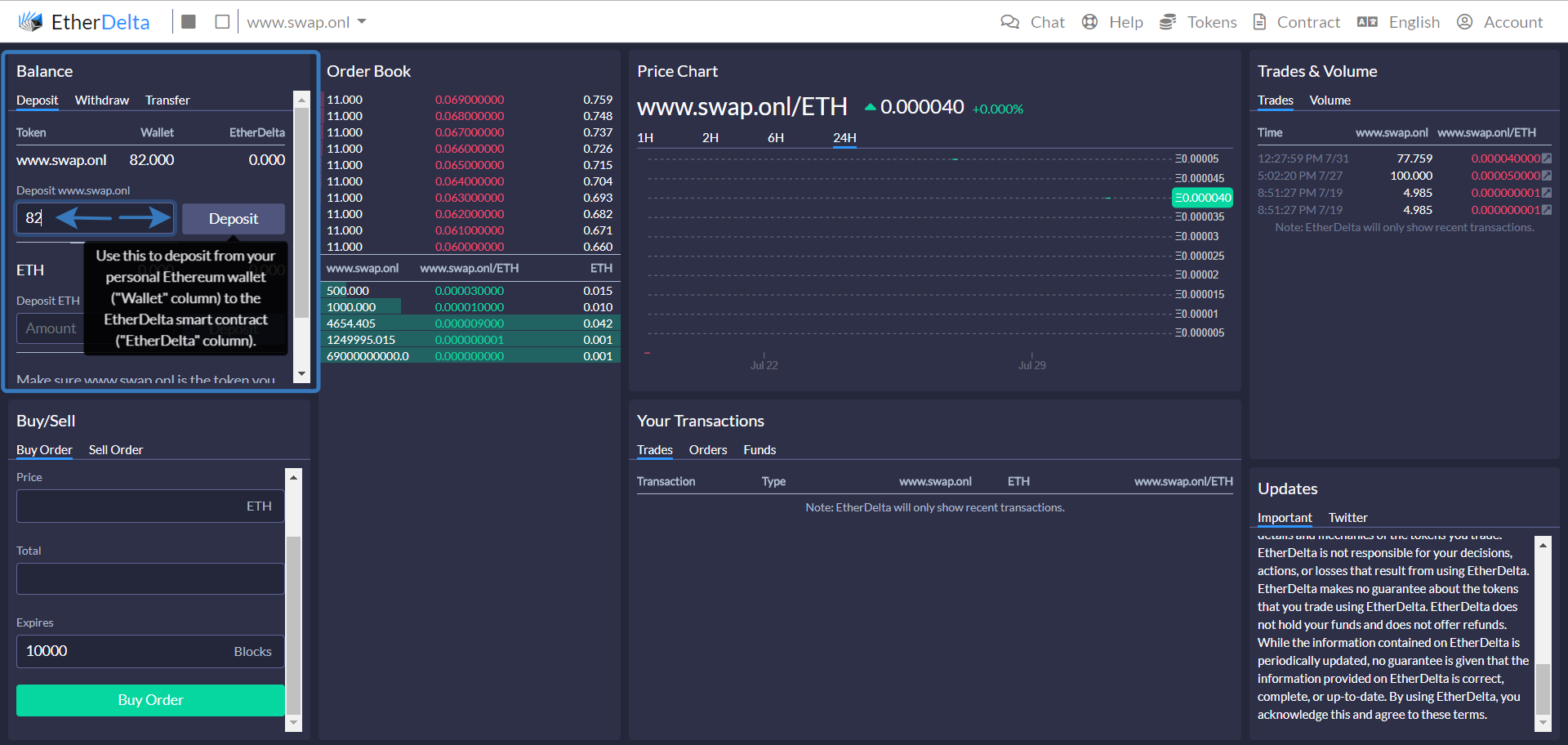Show the 1H price chart

[645, 138]
